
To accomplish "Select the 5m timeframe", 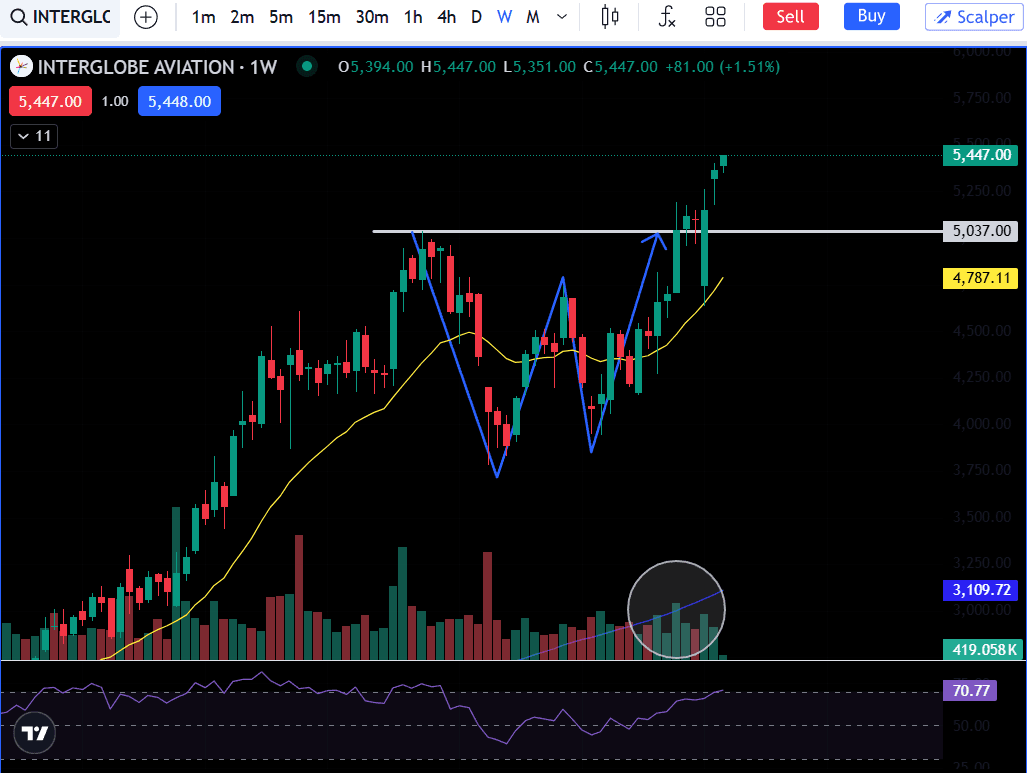I will click(281, 17).
